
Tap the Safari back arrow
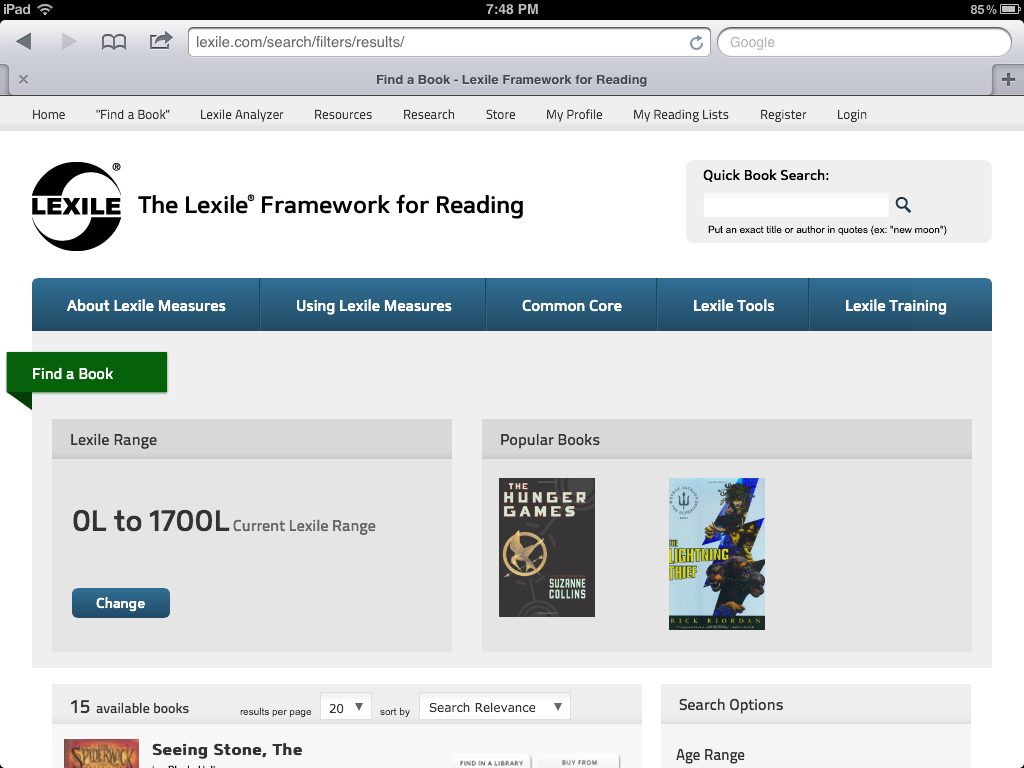[24, 42]
